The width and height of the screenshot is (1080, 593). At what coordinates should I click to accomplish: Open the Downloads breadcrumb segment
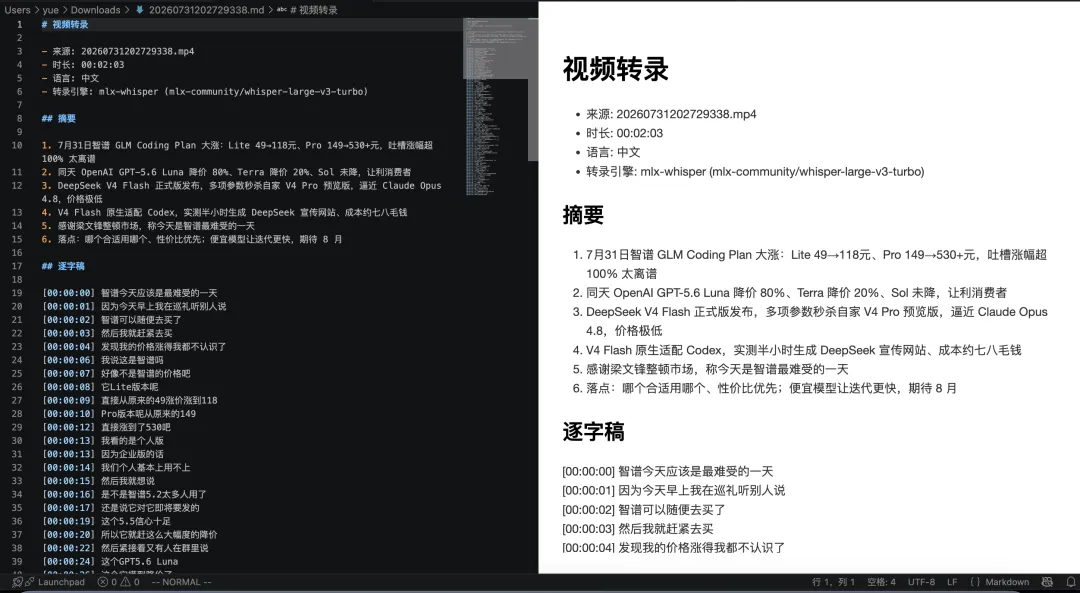(95, 10)
